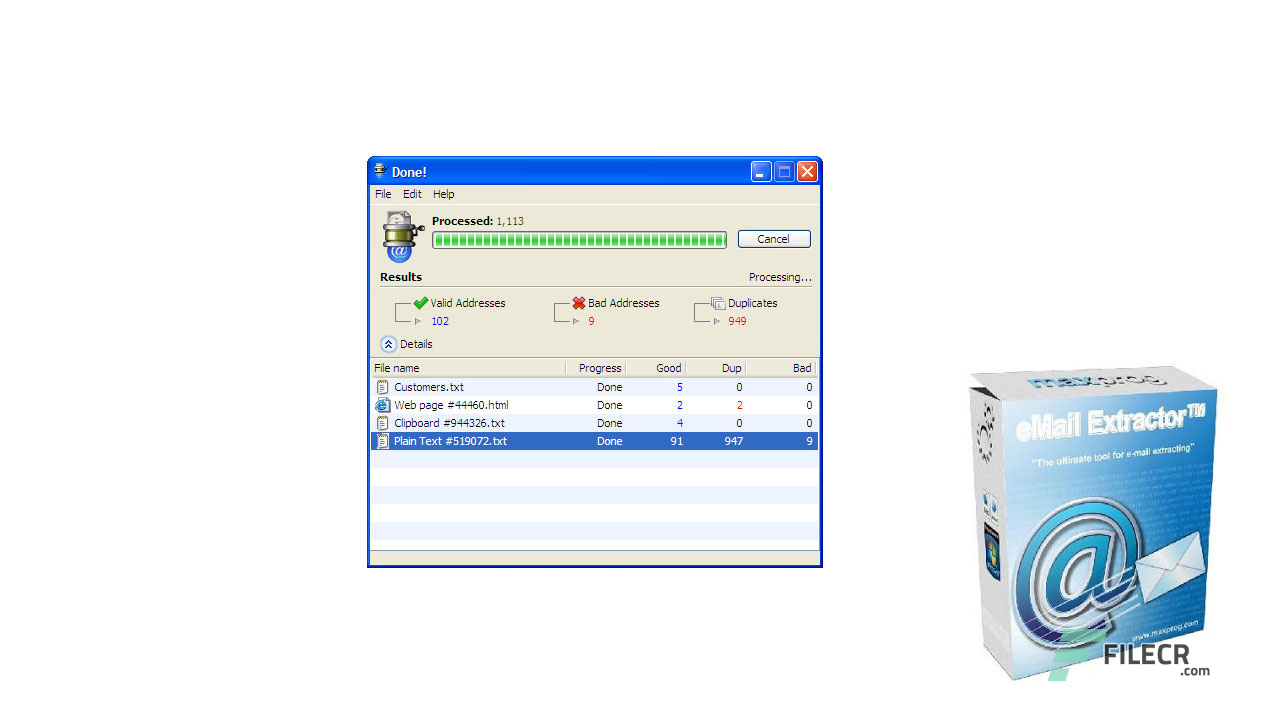Click the Good value 5 for Customers.txt
This screenshot has width=1280, height=720.
coord(680,387)
